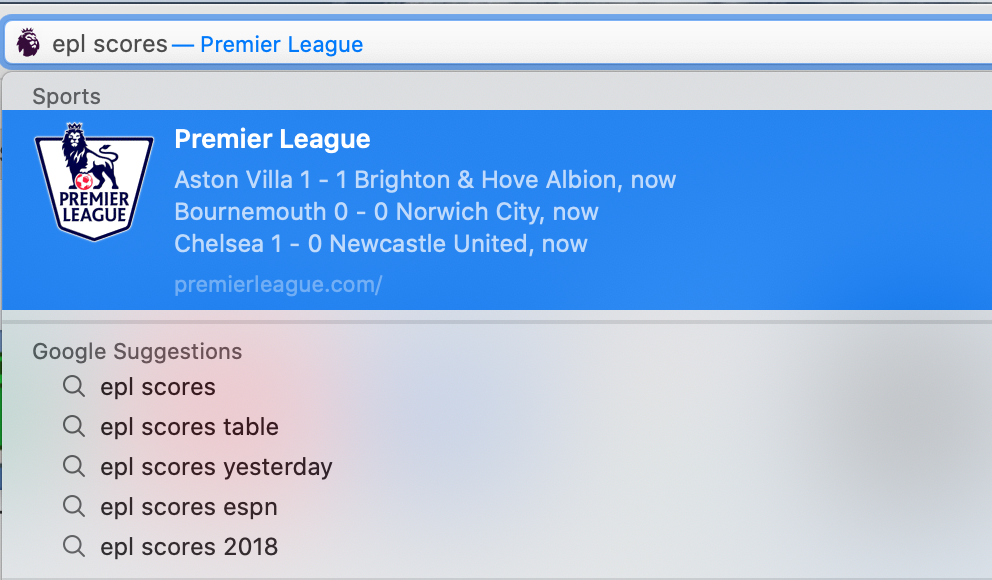Screen dimensions: 992x580
Task: Select the 'epl scores table' suggestion
Action: (x=497, y=426)
